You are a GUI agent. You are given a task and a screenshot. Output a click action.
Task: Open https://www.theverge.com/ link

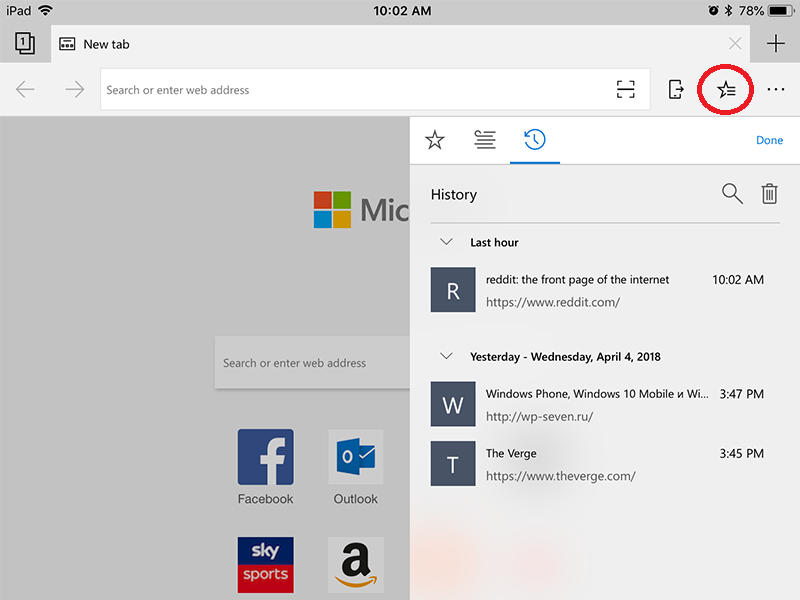click(560, 477)
